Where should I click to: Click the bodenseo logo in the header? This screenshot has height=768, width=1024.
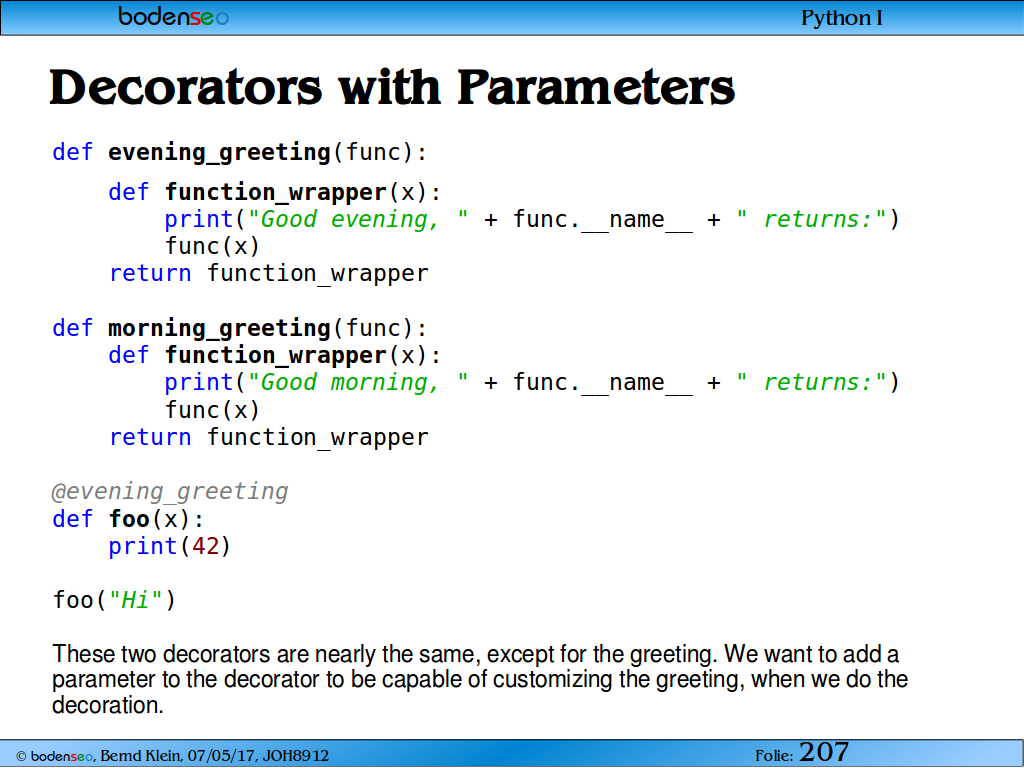[173, 16]
